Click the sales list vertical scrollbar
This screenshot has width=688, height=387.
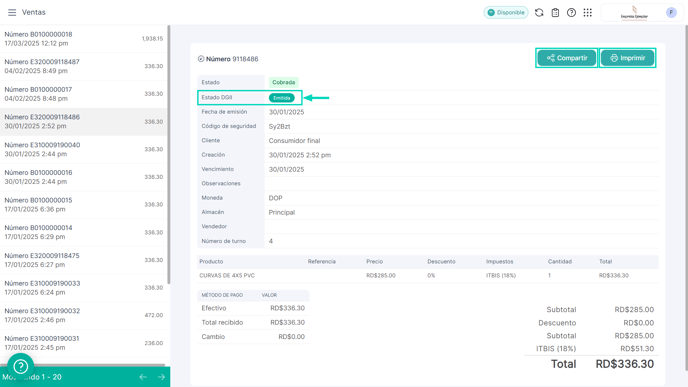[168, 154]
